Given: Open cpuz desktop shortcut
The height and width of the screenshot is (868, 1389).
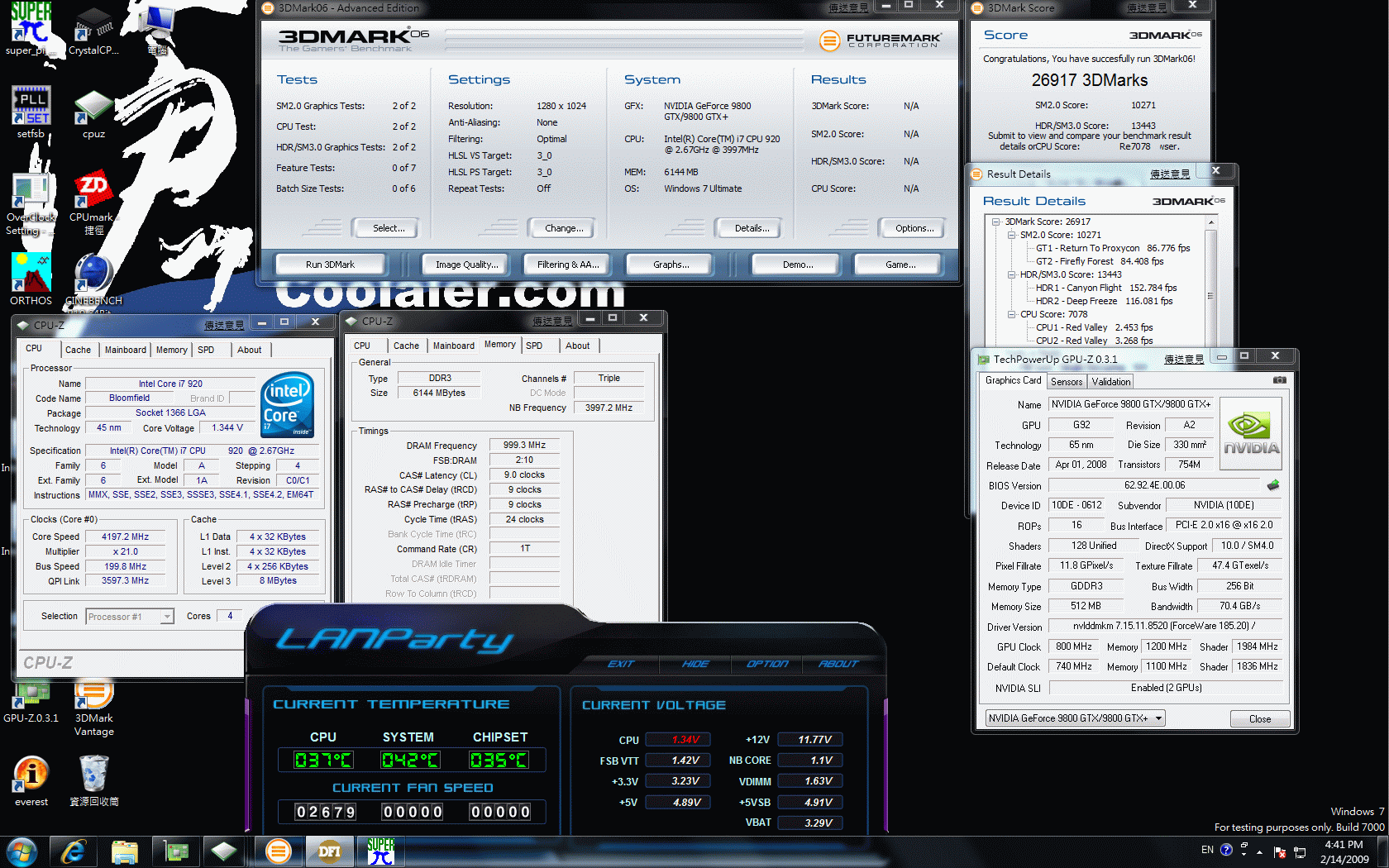Looking at the screenshot, I should tap(93, 112).
